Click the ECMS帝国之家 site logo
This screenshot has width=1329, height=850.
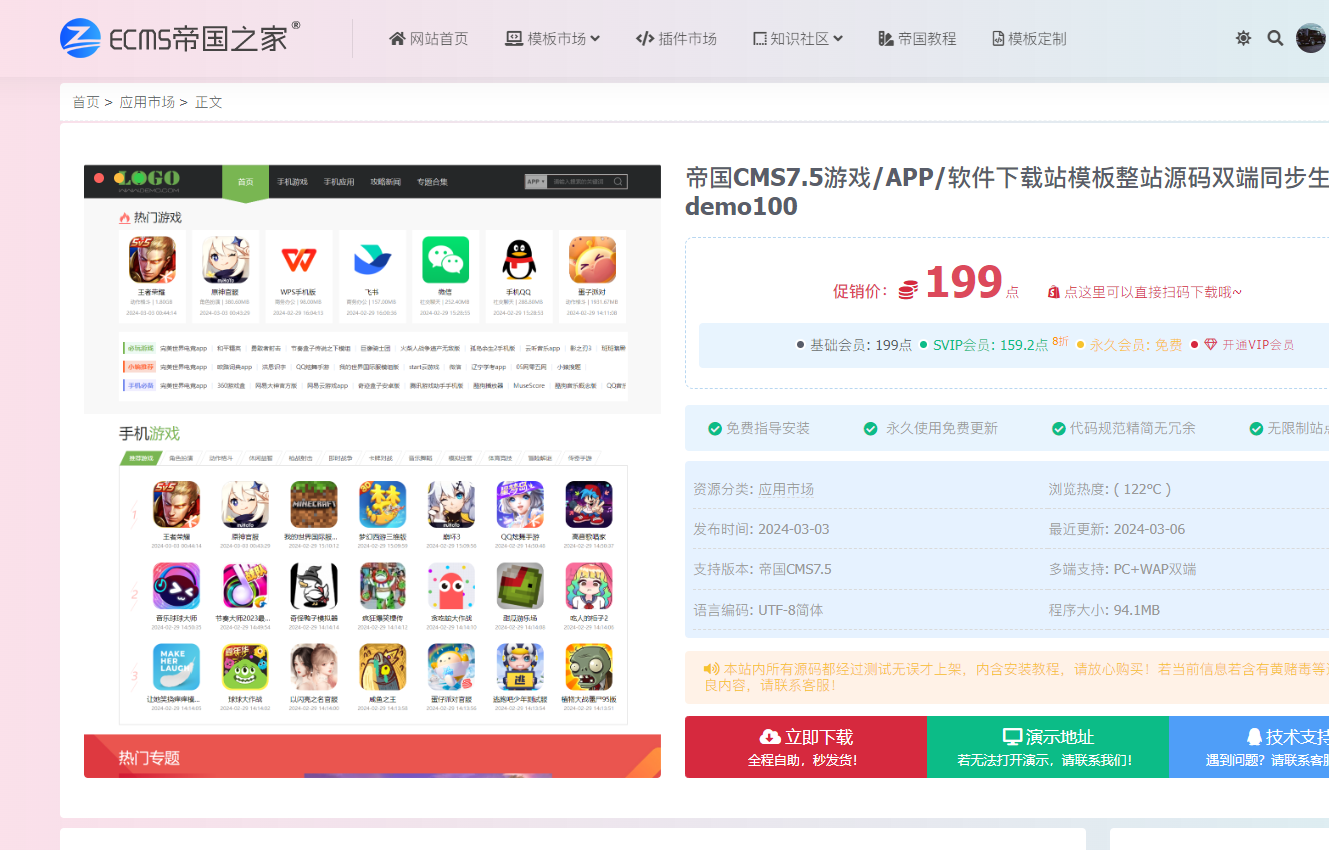[180, 38]
